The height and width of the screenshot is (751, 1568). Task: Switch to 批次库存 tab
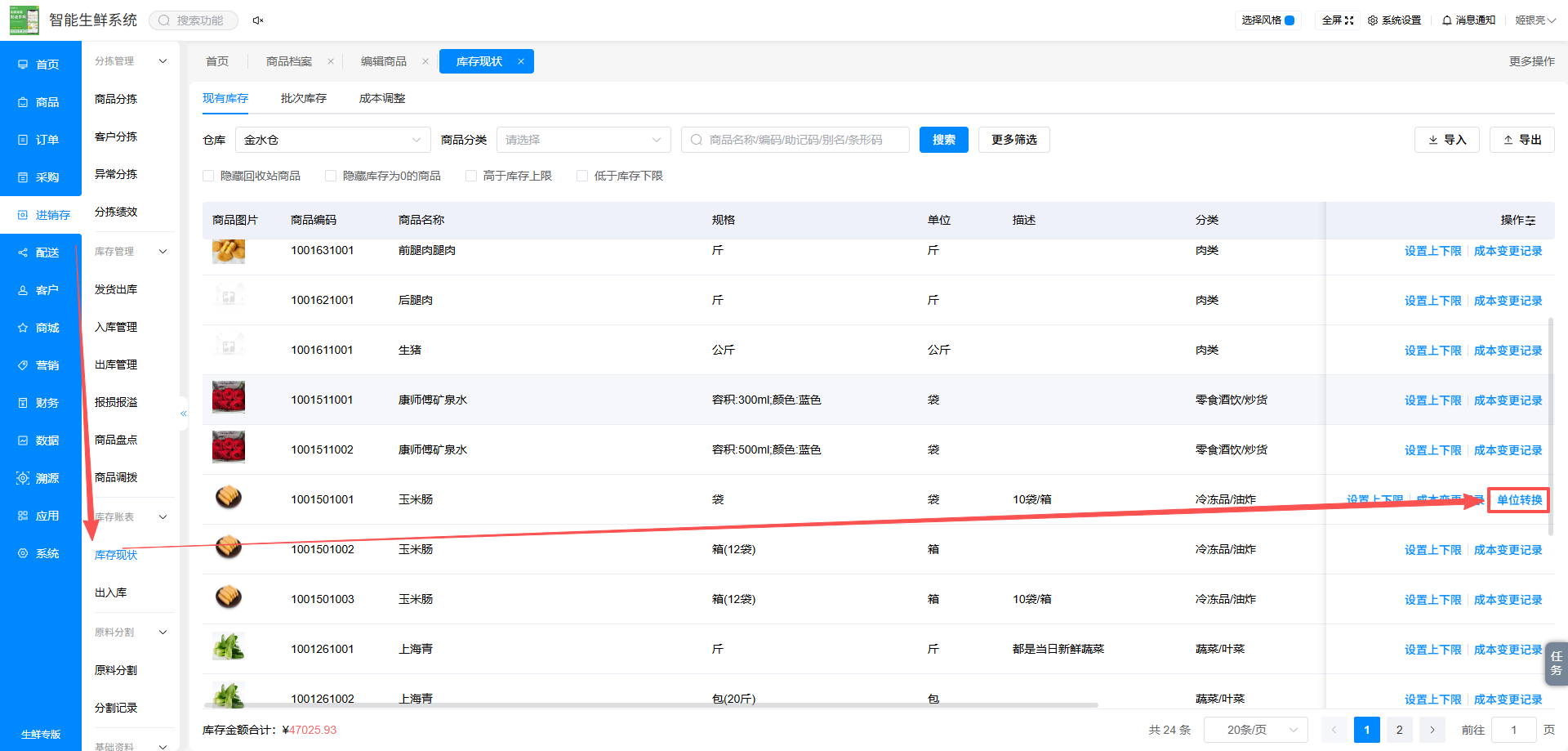coord(304,98)
